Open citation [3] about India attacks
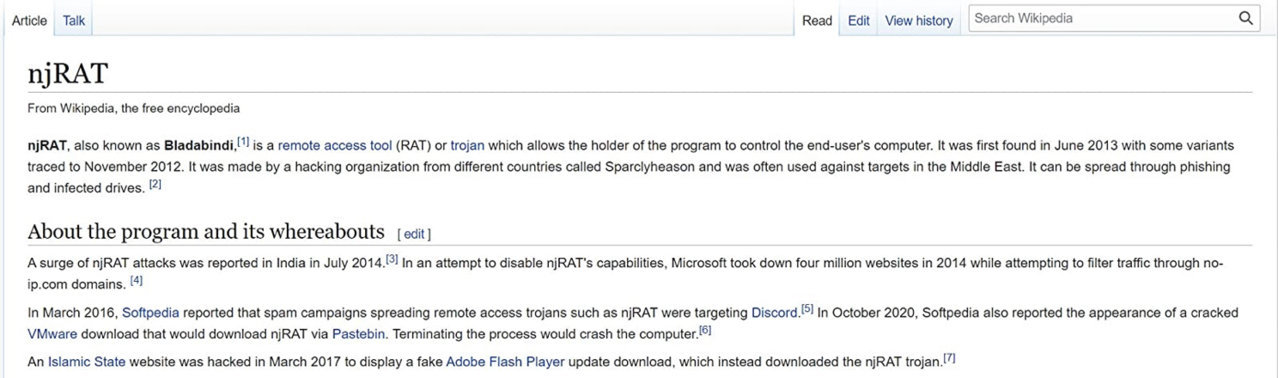1278x378 pixels. tap(392, 259)
